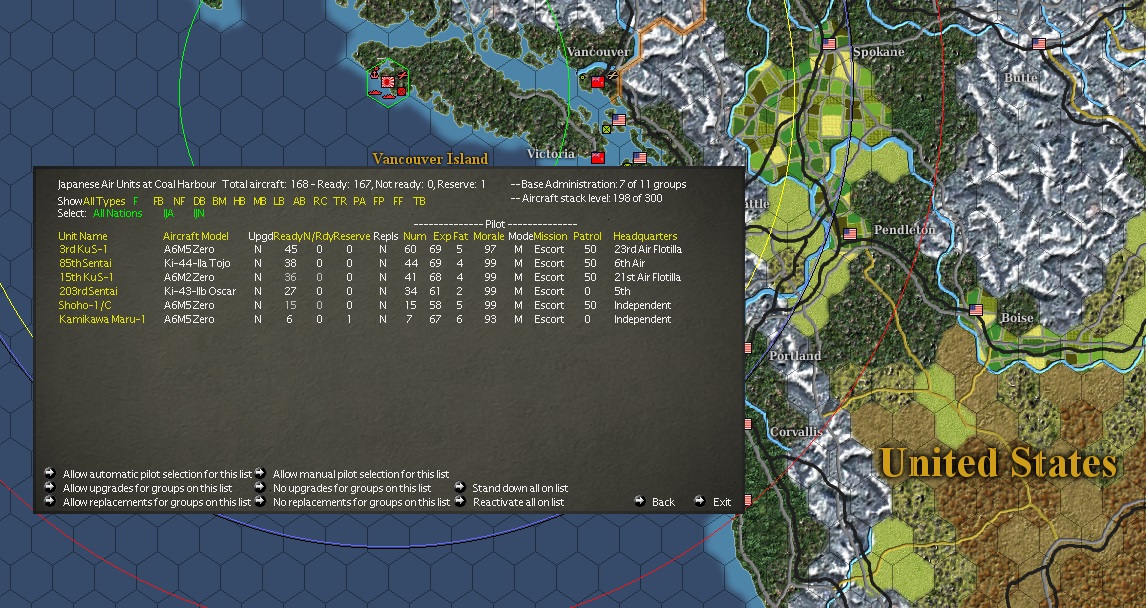This screenshot has height=608, width=1146.
Task: Open the Kamikawa Maru-1 air unit
Action: [x=102, y=319]
